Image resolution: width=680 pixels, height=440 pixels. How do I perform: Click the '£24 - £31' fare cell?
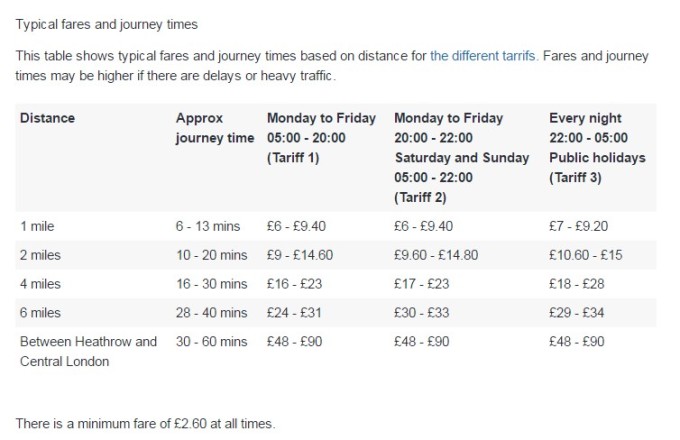click(294, 313)
